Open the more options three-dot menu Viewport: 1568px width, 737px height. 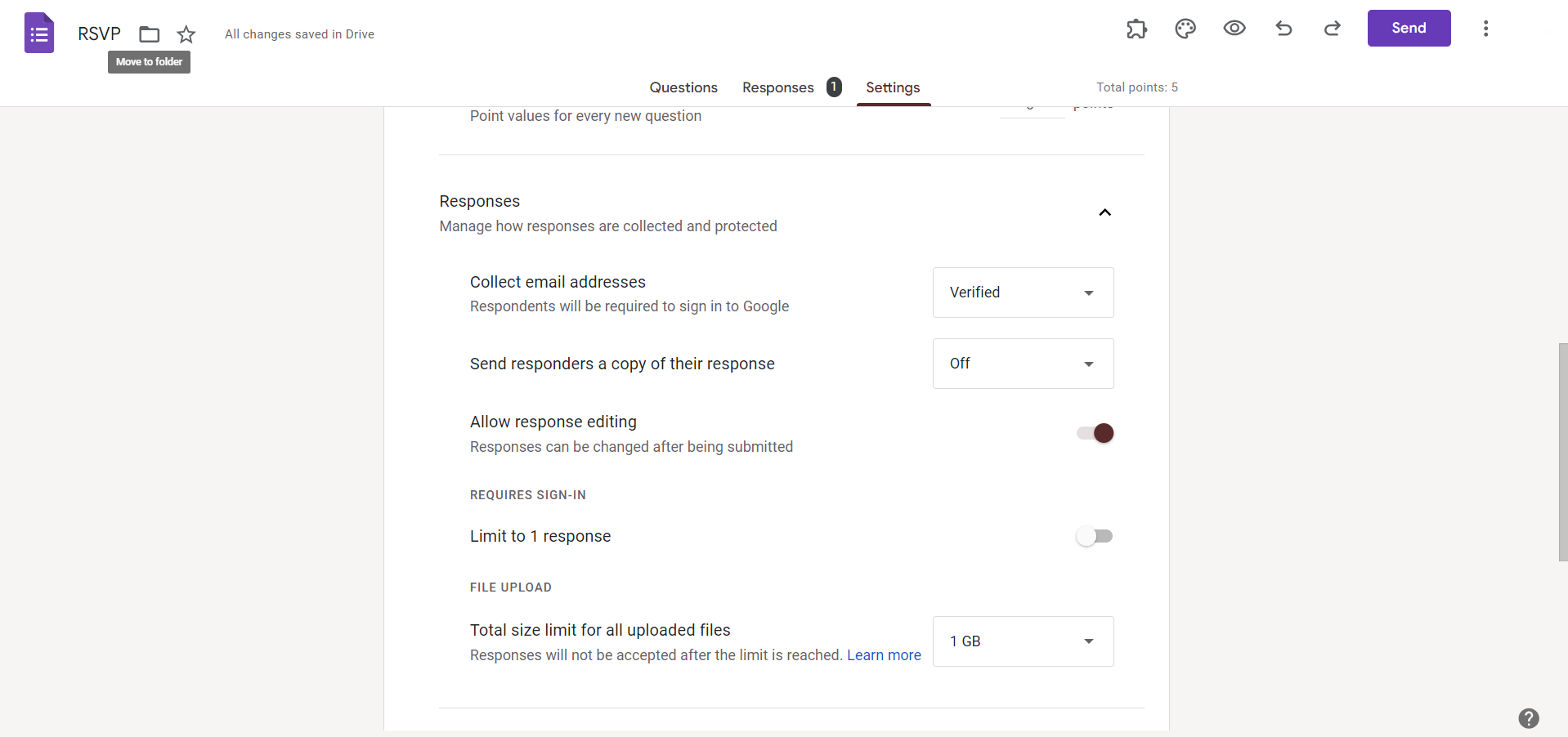coord(1485,29)
